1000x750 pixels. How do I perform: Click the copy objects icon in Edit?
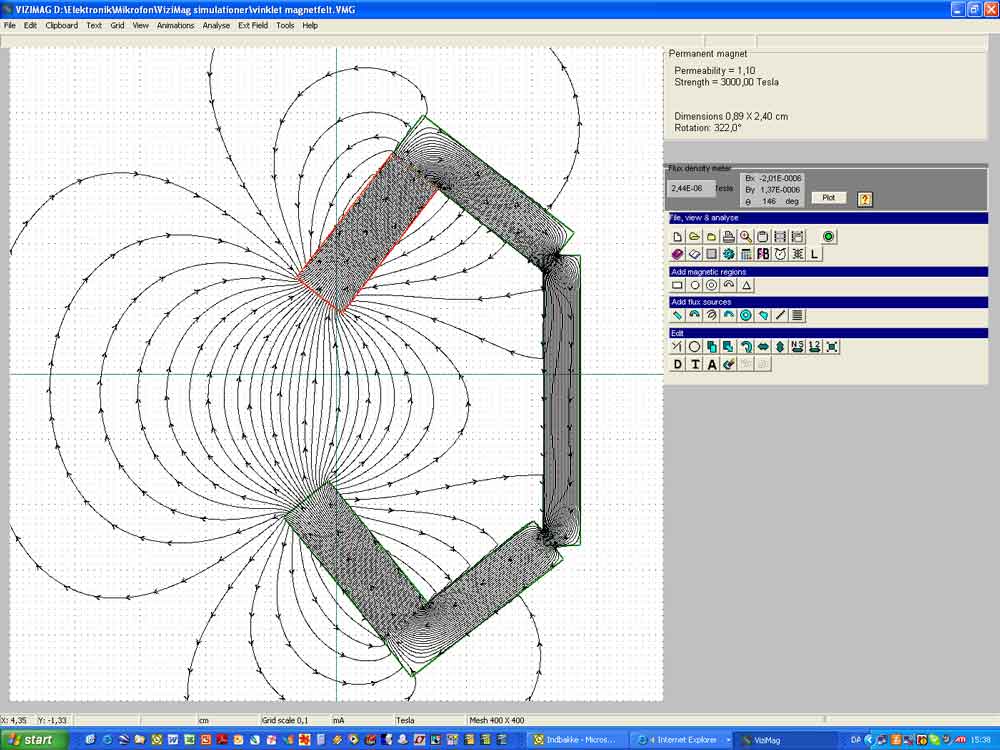(712, 346)
